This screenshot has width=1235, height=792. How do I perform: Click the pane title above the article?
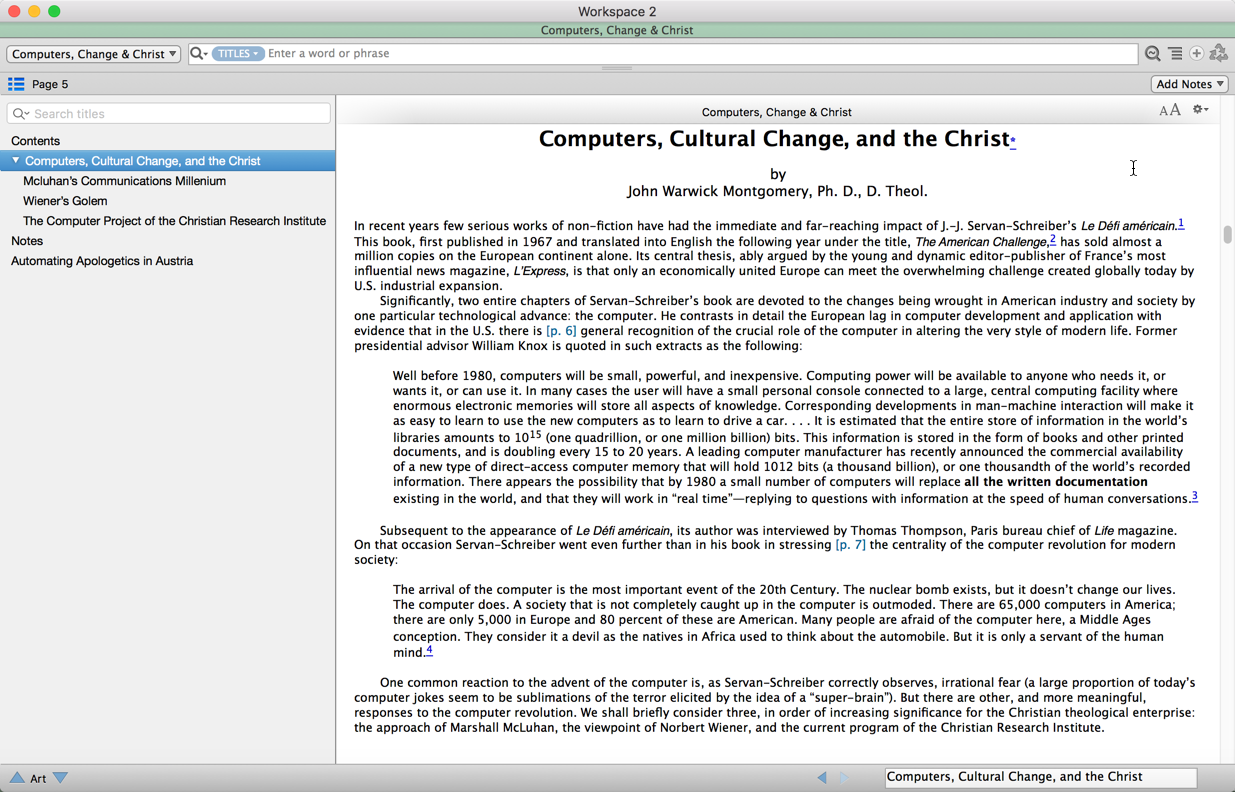(x=777, y=112)
